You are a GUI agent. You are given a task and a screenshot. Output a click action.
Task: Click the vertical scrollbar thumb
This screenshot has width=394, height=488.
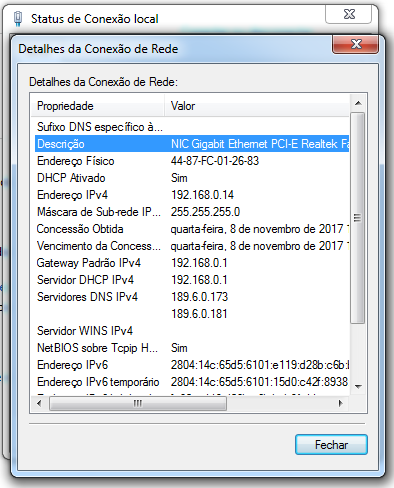(x=358, y=218)
